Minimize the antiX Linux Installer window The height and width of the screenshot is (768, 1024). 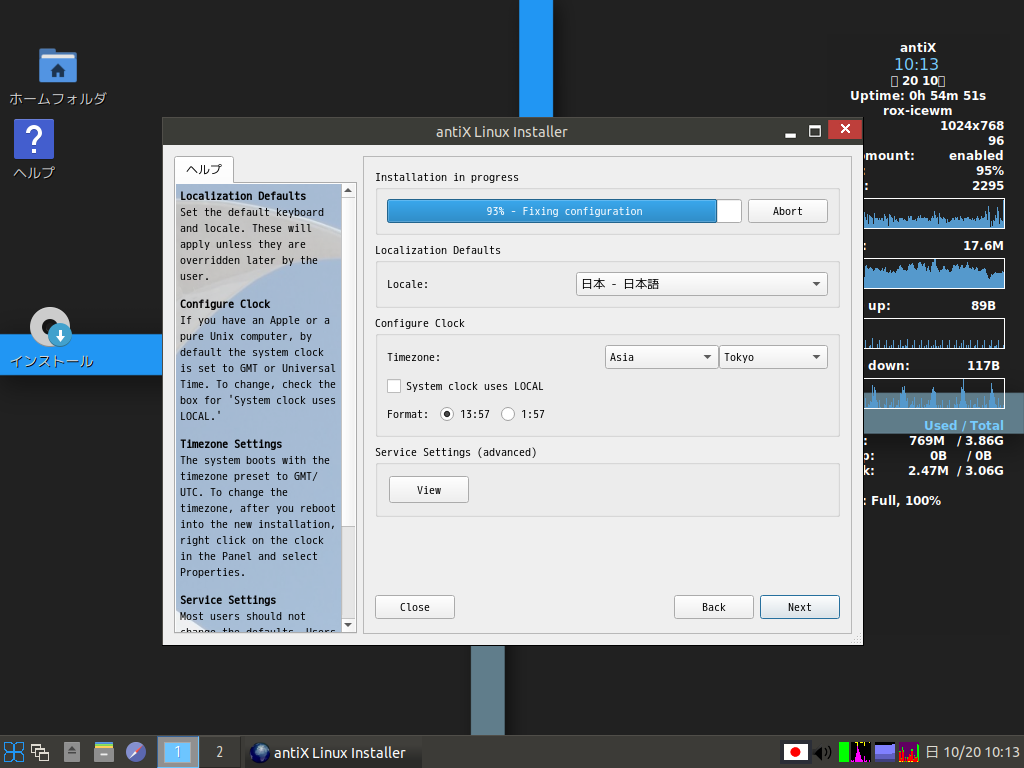(x=790, y=131)
